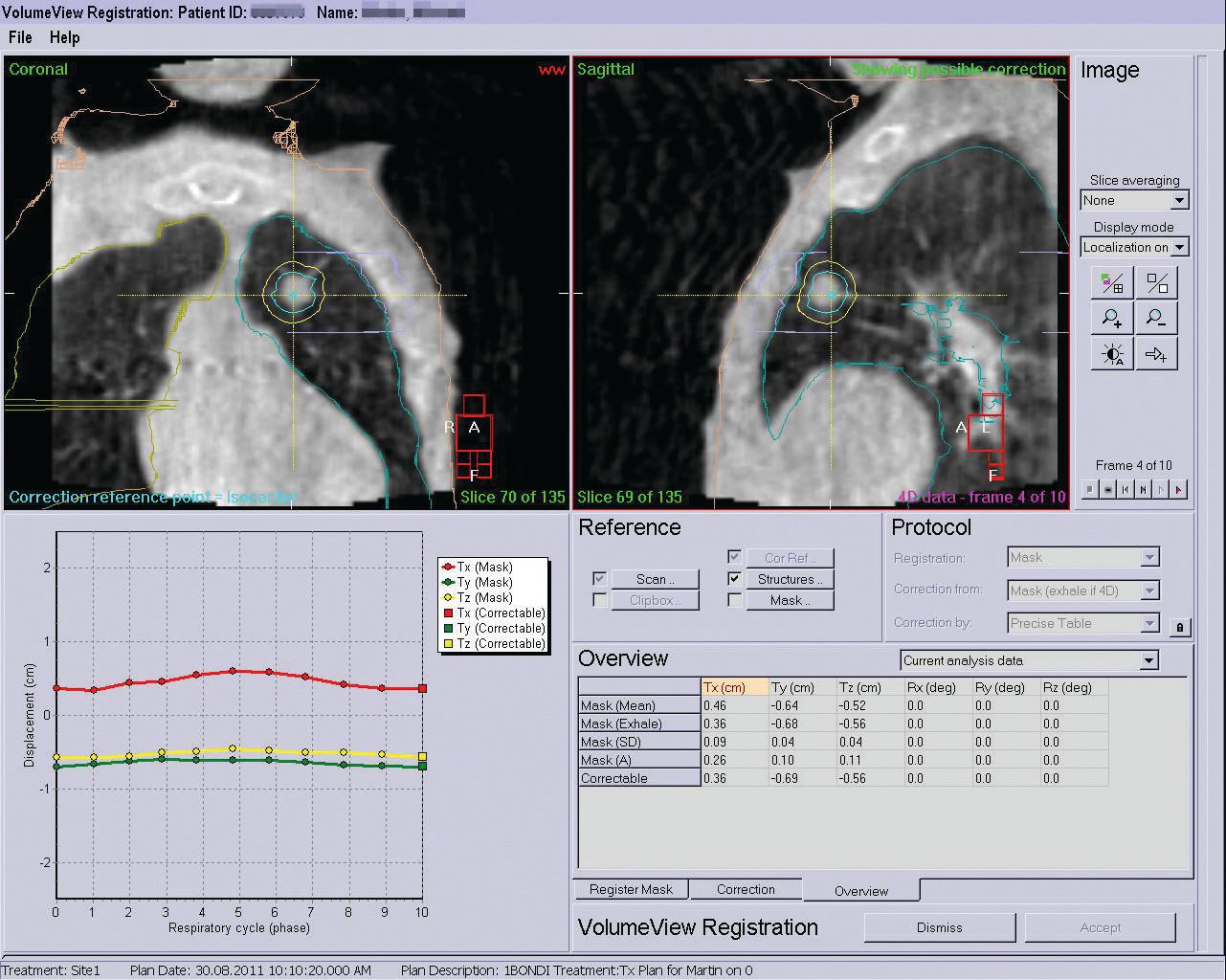Open the Current analysis data dropdown
This screenshot has height=980, width=1226.
[1148, 660]
